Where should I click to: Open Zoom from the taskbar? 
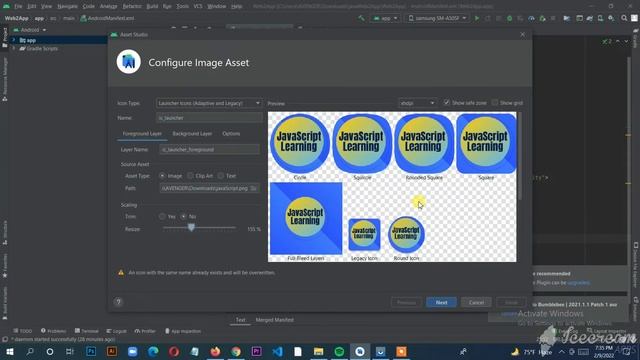pyautogui.click(x=133, y=351)
